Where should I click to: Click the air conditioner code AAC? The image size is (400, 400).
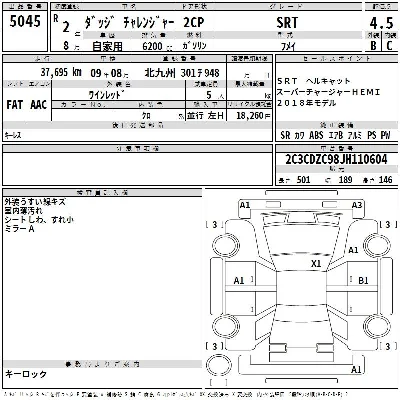point(38,105)
